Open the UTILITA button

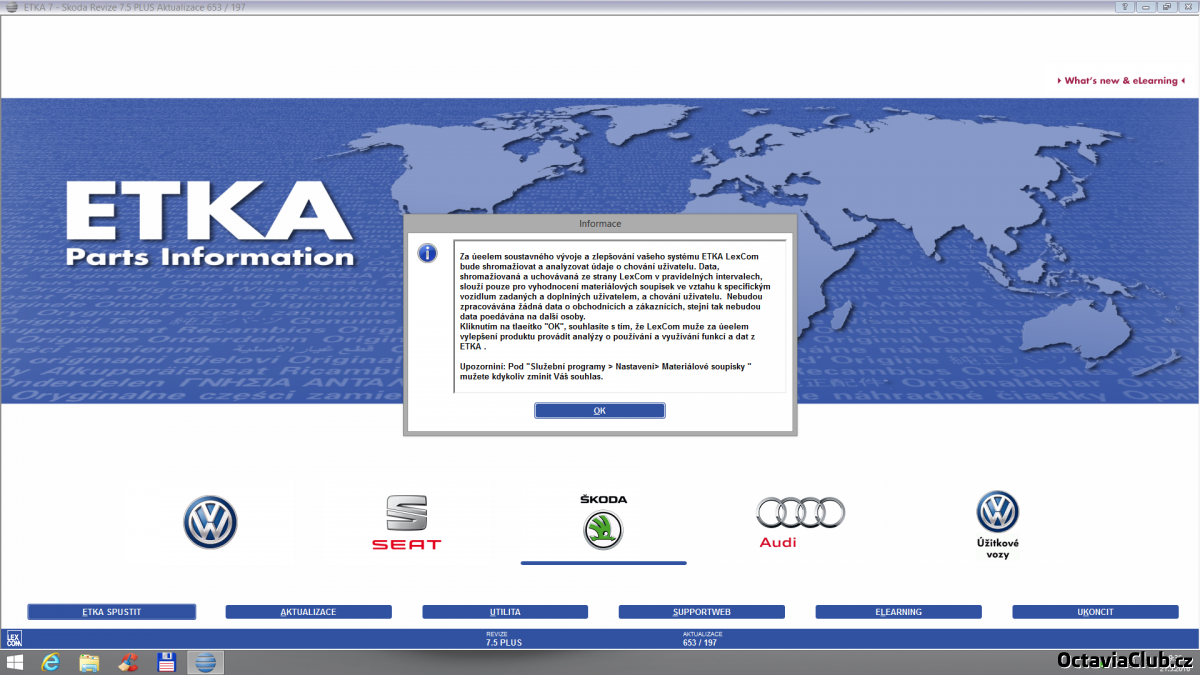pos(505,612)
